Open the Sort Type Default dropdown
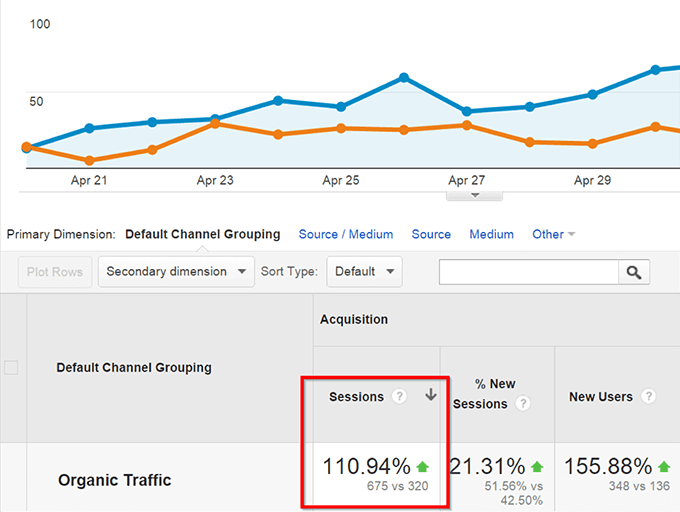This screenshot has width=680, height=512. tap(364, 271)
